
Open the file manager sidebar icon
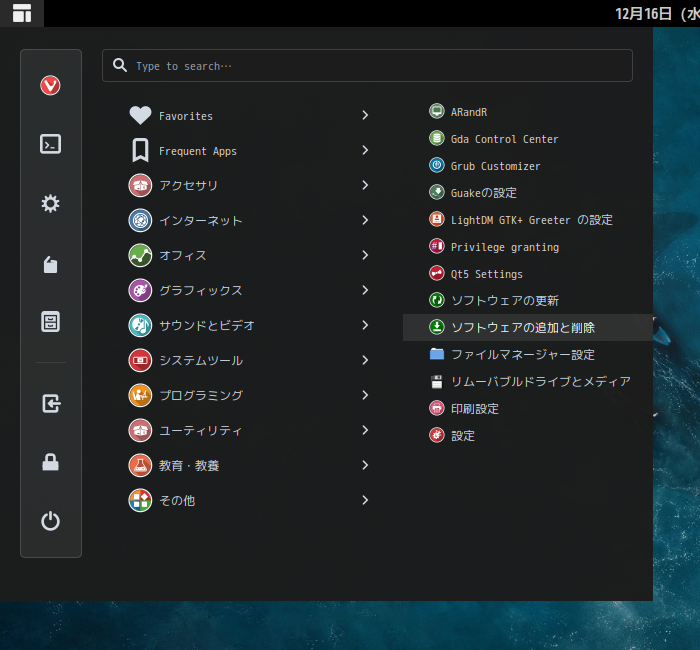(50, 264)
